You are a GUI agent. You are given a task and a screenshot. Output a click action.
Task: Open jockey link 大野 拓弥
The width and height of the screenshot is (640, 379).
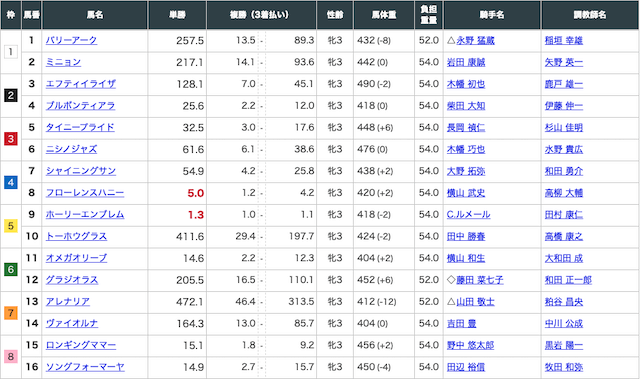(x=466, y=171)
